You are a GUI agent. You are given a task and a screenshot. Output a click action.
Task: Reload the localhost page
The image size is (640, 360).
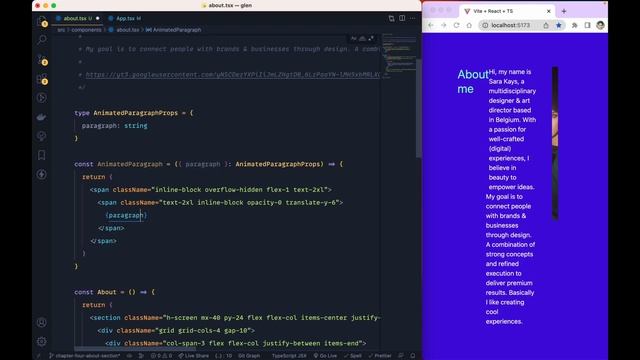coord(456,25)
